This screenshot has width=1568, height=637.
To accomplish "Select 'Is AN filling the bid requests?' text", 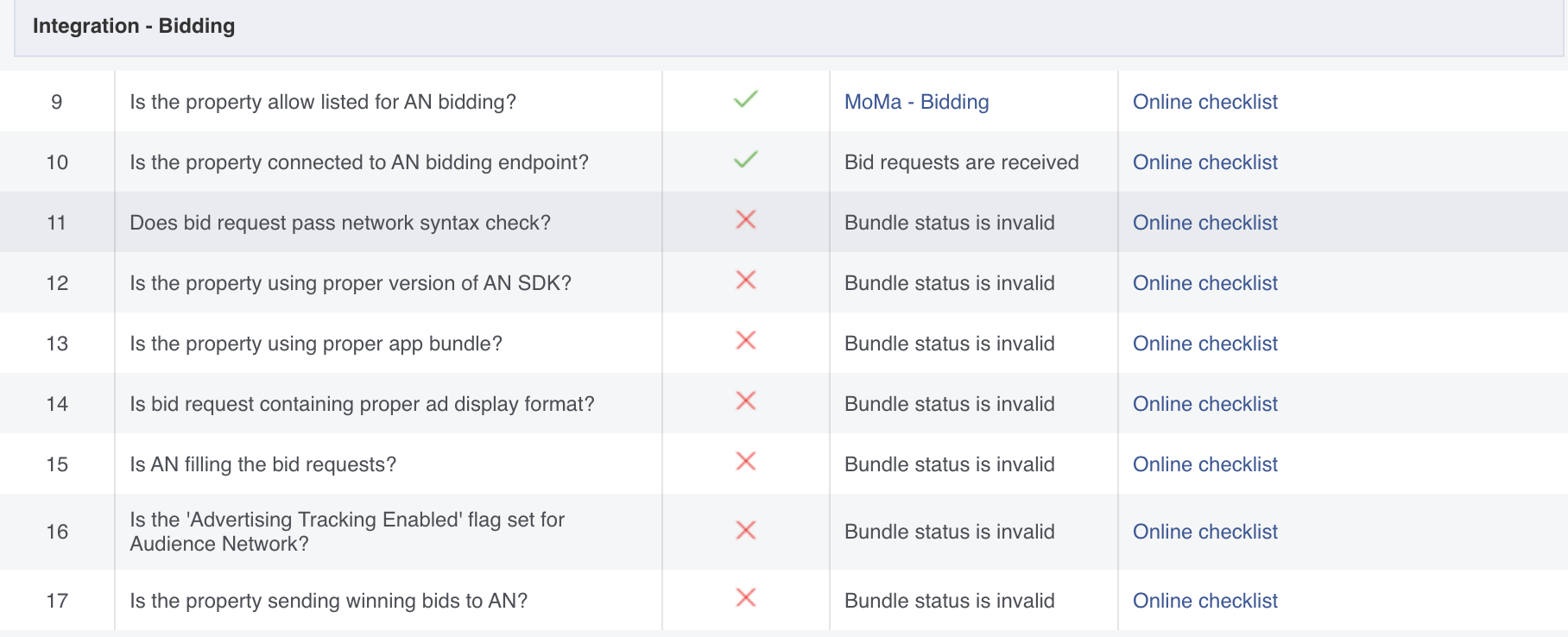I will click(x=262, y=464).
